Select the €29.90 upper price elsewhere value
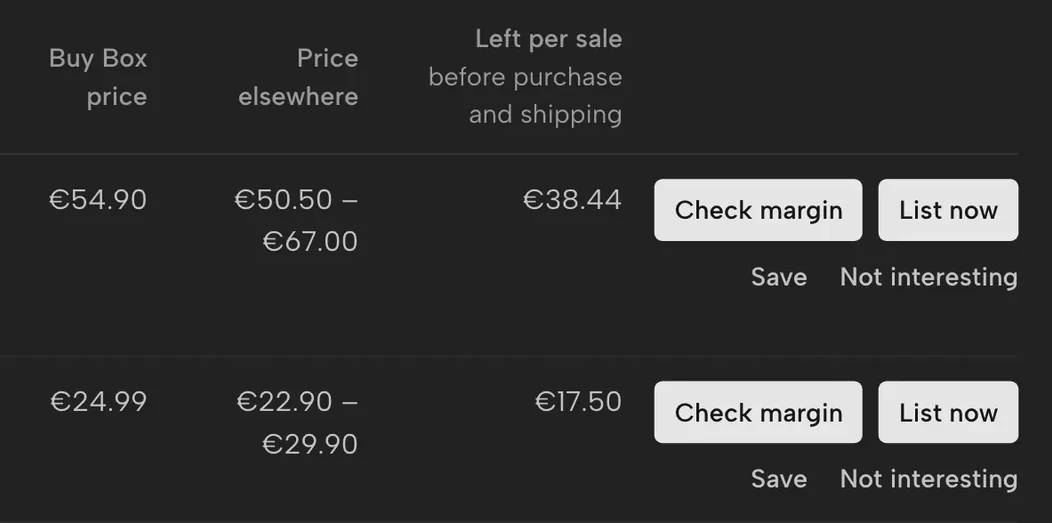Image resolution: width=1052 pixels, height=523 pixels. (310, 444)
